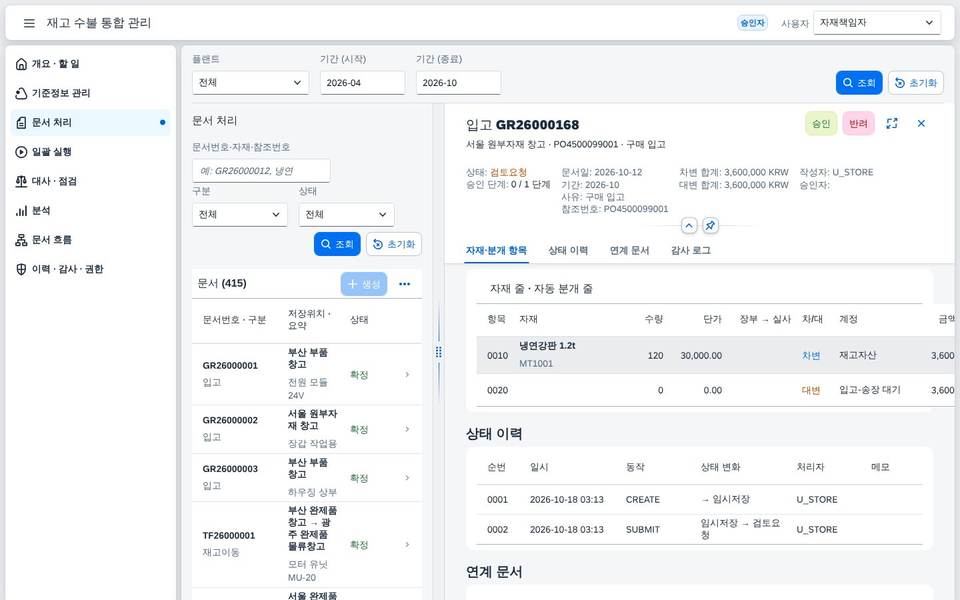Open row GR26000001 chevron arrow
The width and height of the screenshot is (960, 600).
pyautogui.click(x=407, y=375)
